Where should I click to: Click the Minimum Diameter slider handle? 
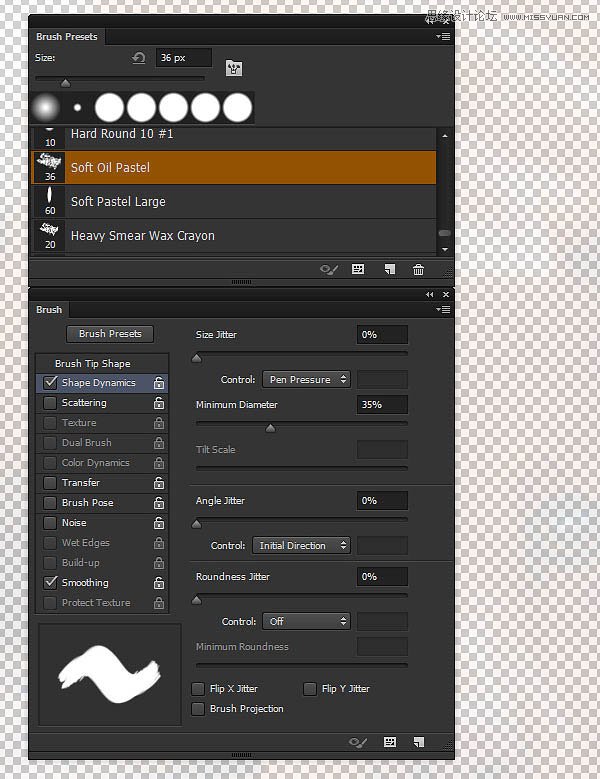click(270, 428)
